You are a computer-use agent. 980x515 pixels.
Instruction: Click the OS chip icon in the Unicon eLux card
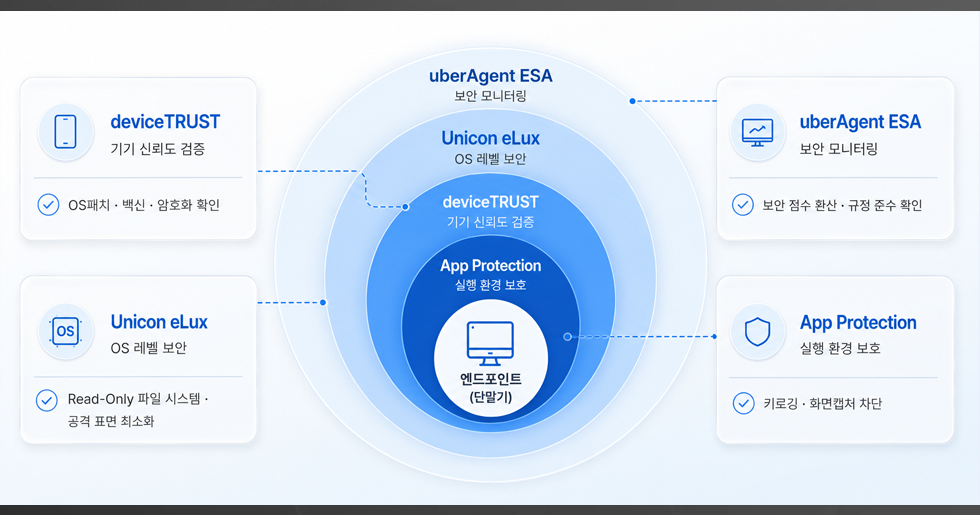coord(66,331)
